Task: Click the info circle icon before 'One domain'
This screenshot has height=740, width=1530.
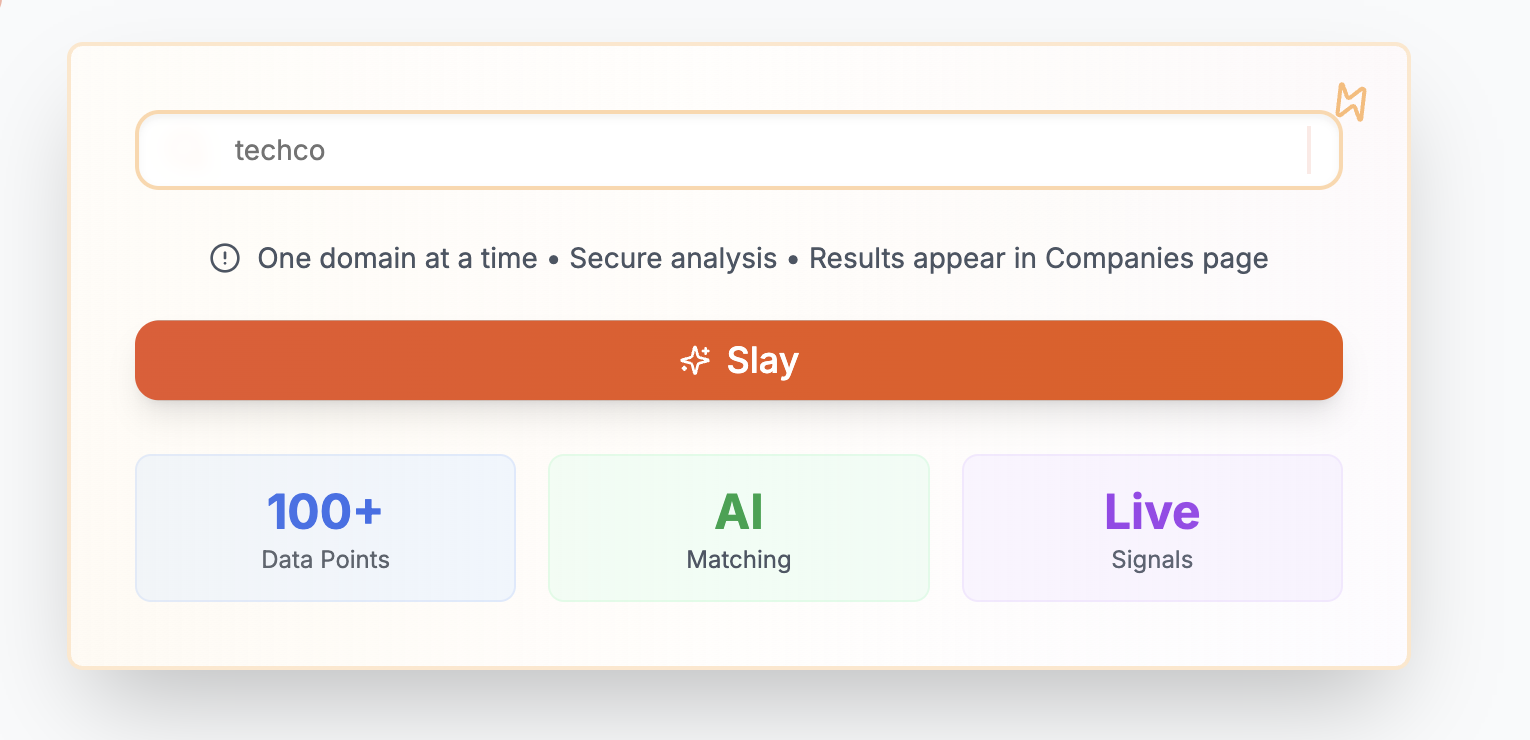Action: click(x=225, y=258)
